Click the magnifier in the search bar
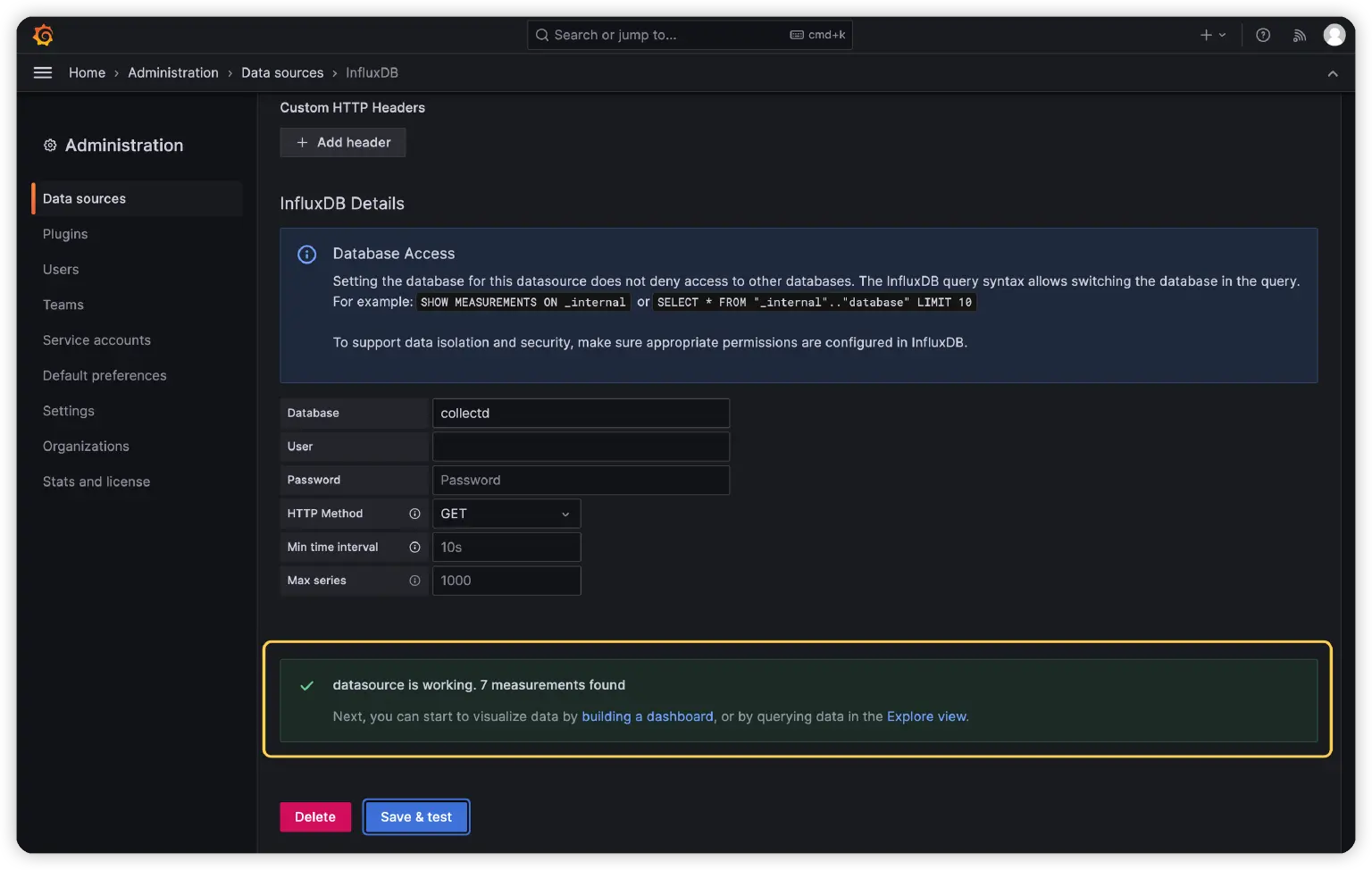 pos(542,35)
